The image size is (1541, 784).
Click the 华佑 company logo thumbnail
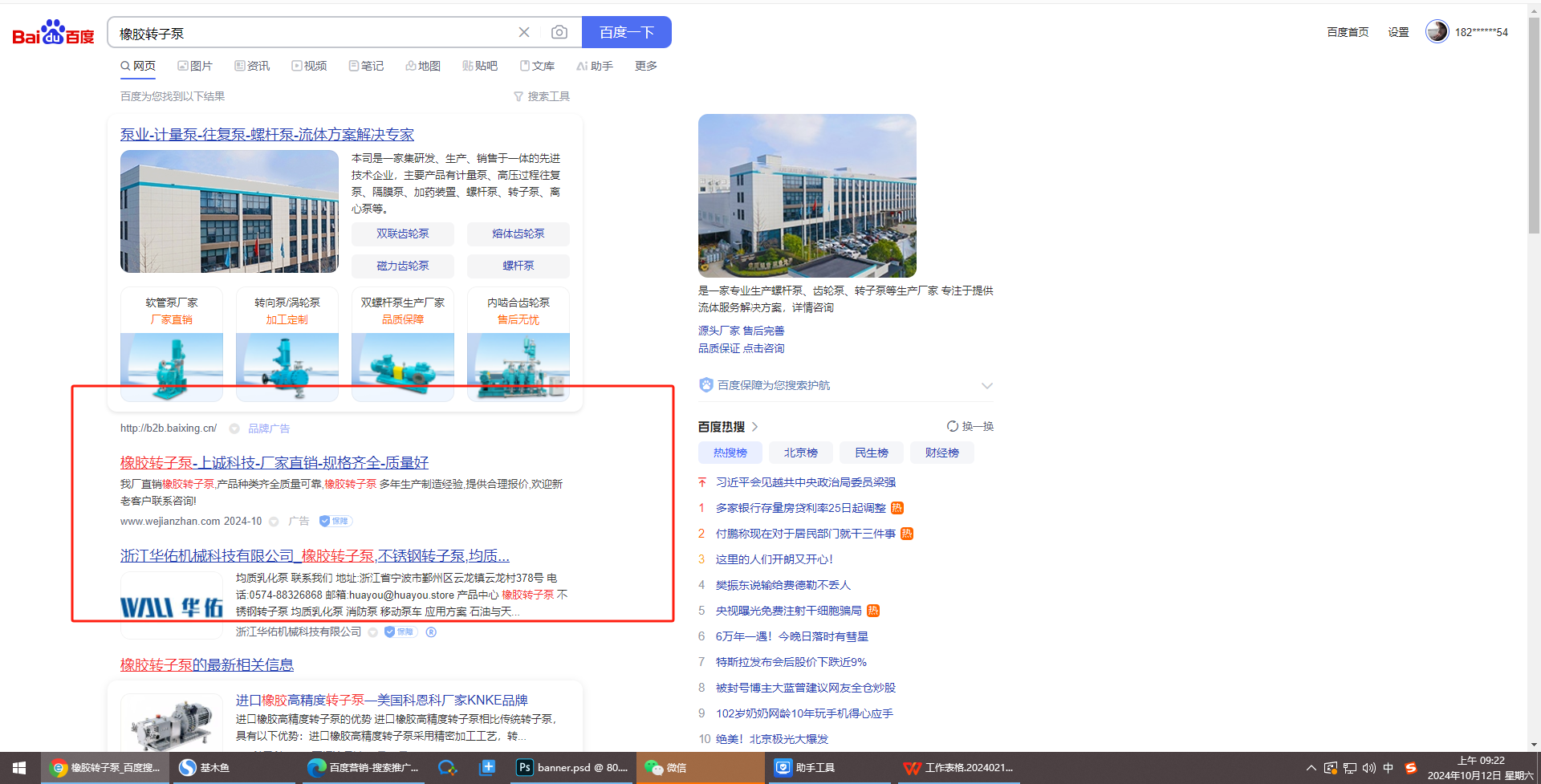(x=172, y=607)
